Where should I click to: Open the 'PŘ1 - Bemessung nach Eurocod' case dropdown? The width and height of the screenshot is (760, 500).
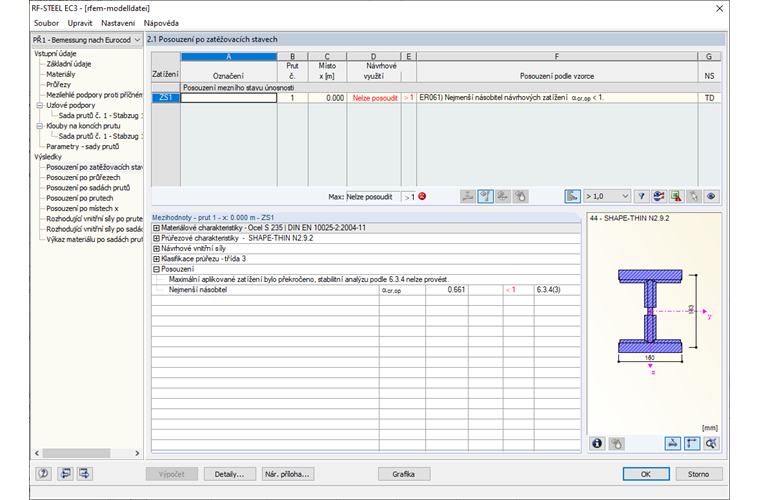[x=87, y=40]
